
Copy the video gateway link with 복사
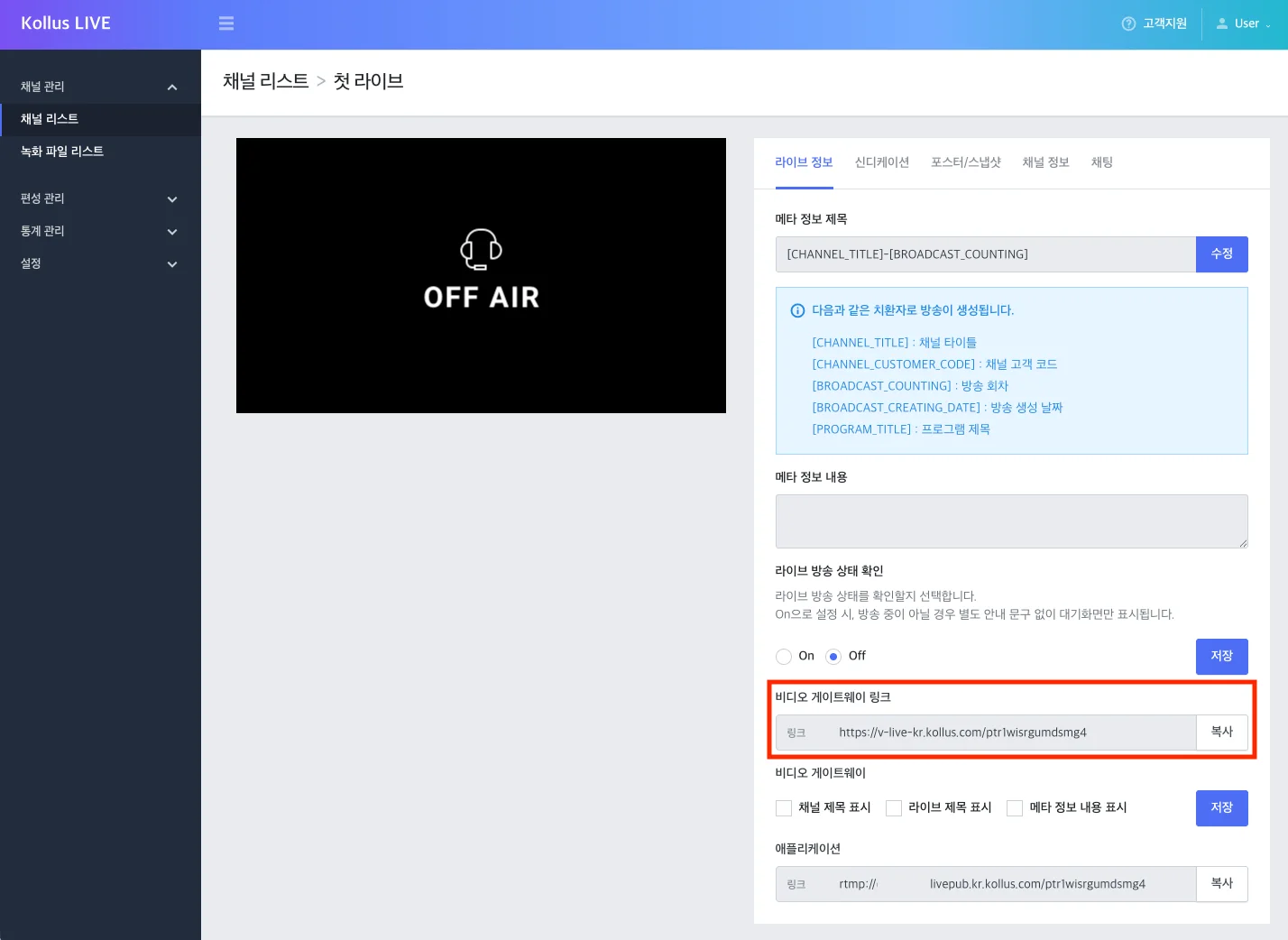click(1222, 733)
